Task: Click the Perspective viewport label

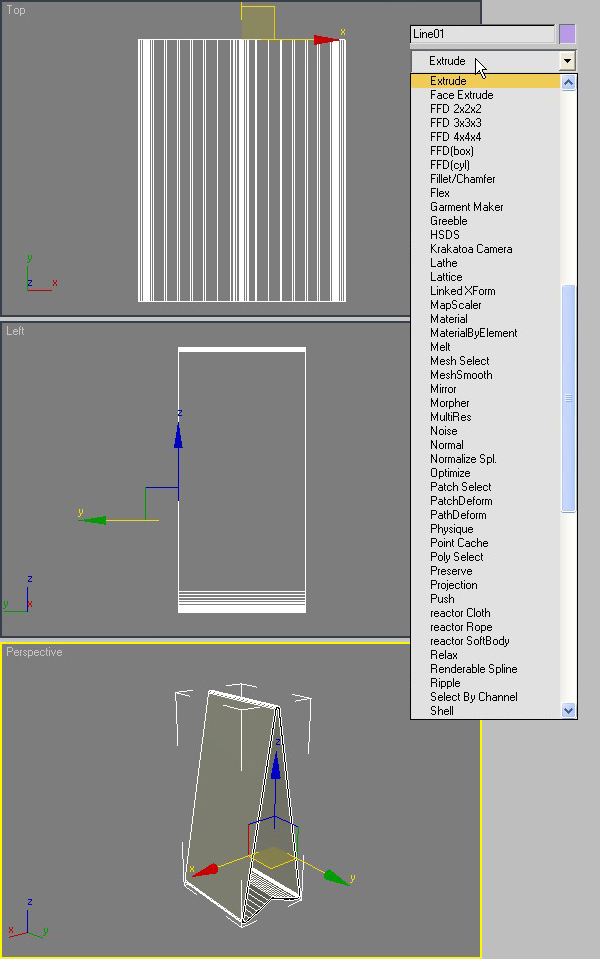Action: click(x=34, y=652)
